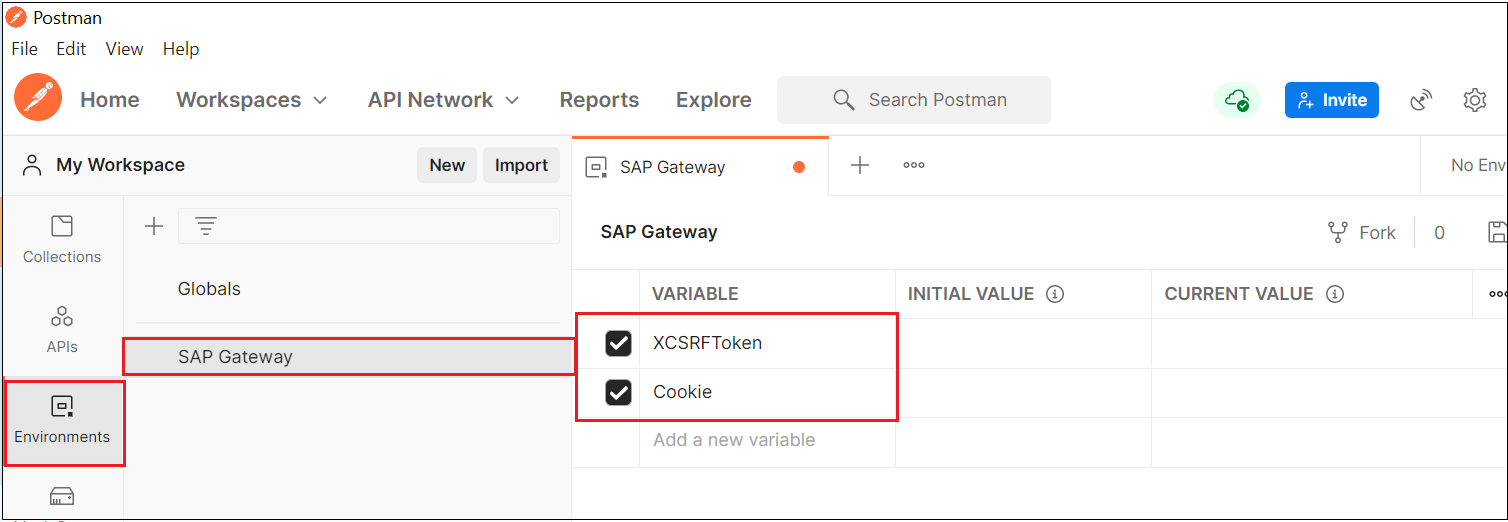Uncheck the Cookie variable checkbox

click(x=619, y=392)
